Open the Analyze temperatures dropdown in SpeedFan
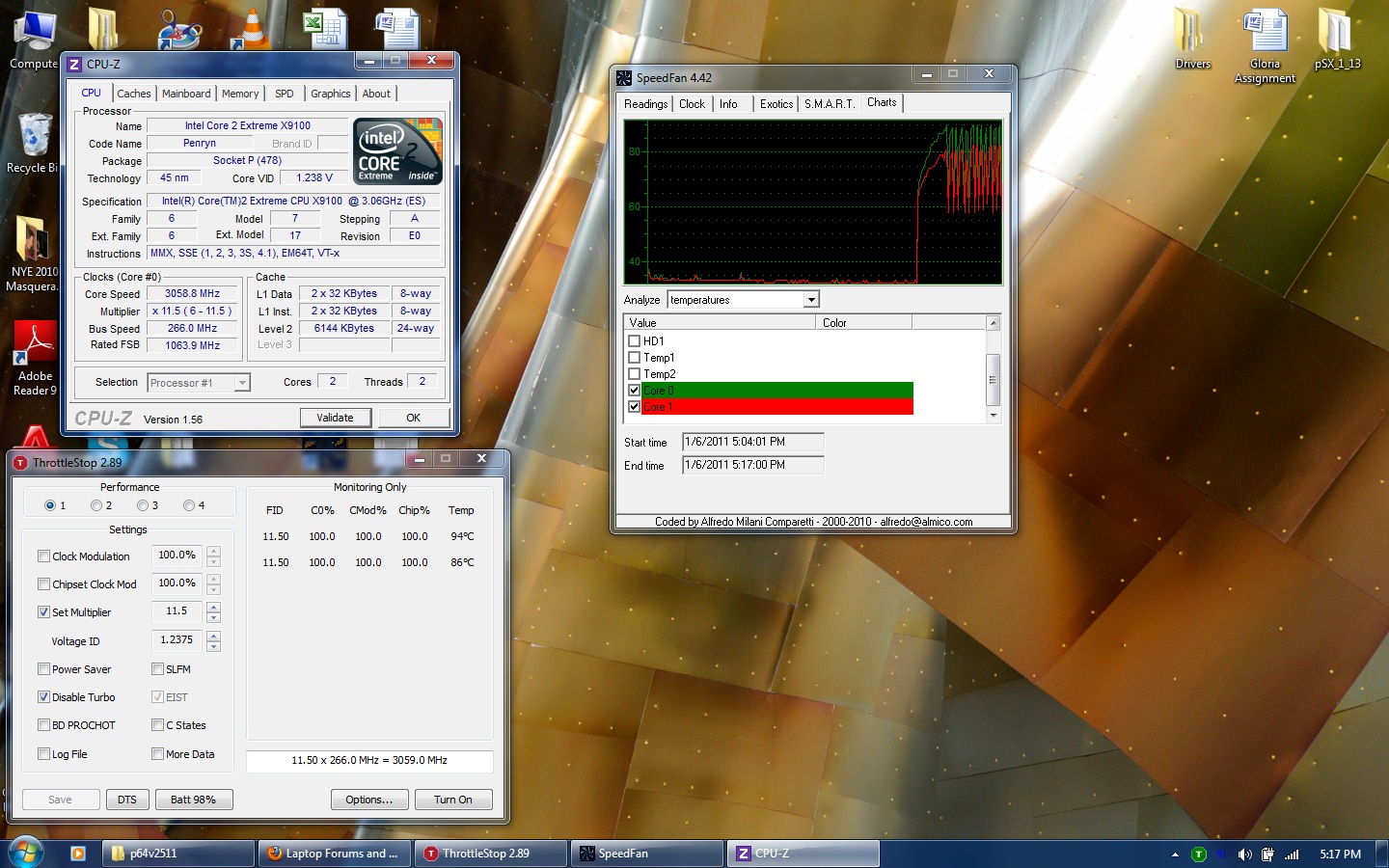The width and height of the screenshot is (1389, 868). click(811, 300)
